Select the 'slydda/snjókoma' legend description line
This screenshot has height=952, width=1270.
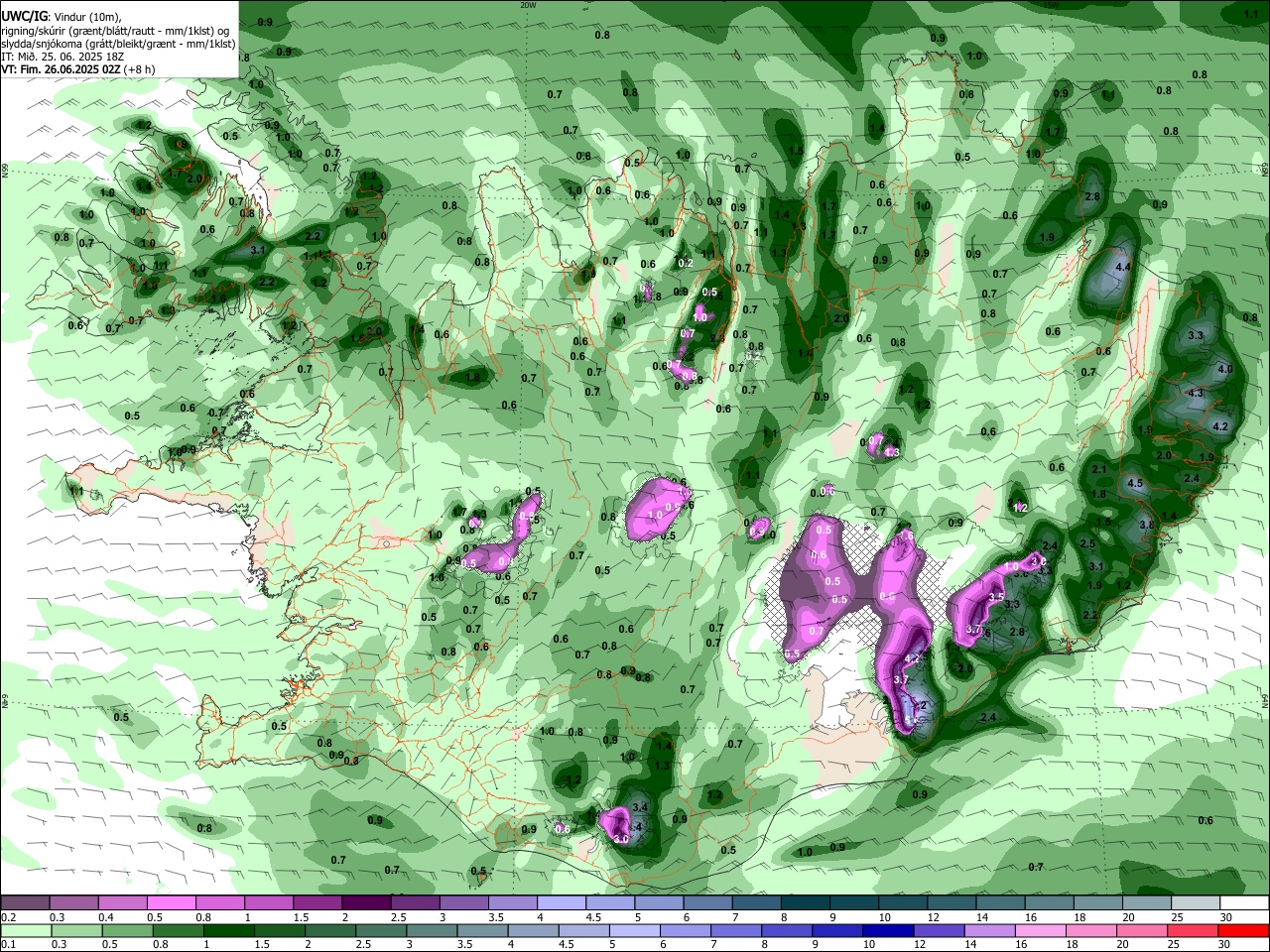pos(118,43)
